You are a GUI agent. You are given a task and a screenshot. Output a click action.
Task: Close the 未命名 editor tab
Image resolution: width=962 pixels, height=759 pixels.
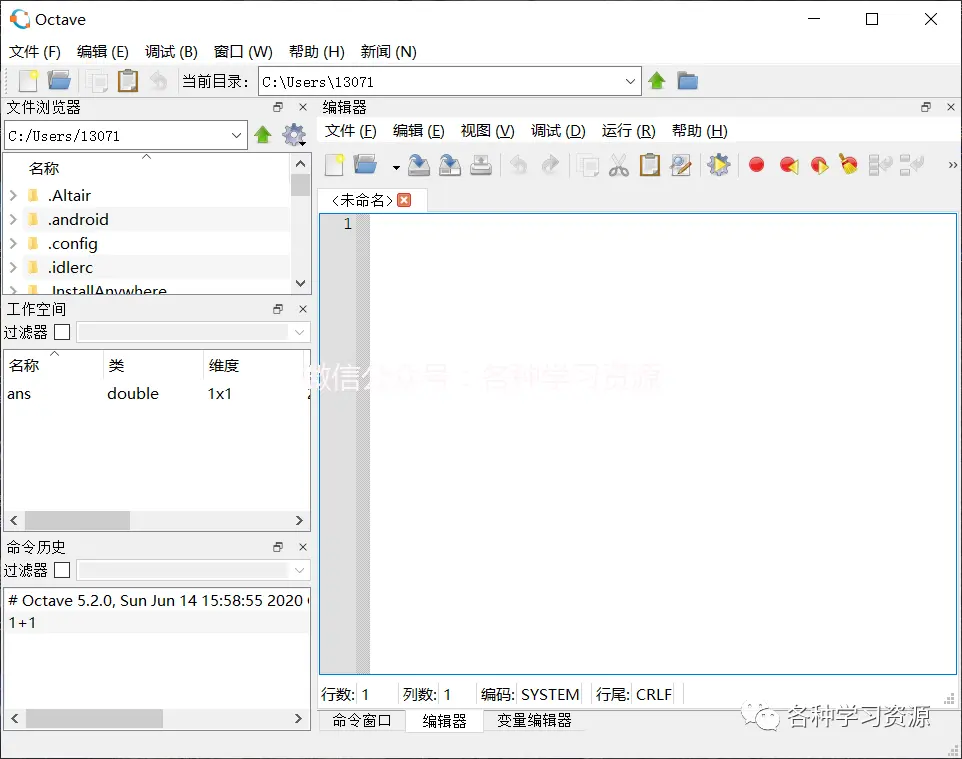(x=404, y=200)
